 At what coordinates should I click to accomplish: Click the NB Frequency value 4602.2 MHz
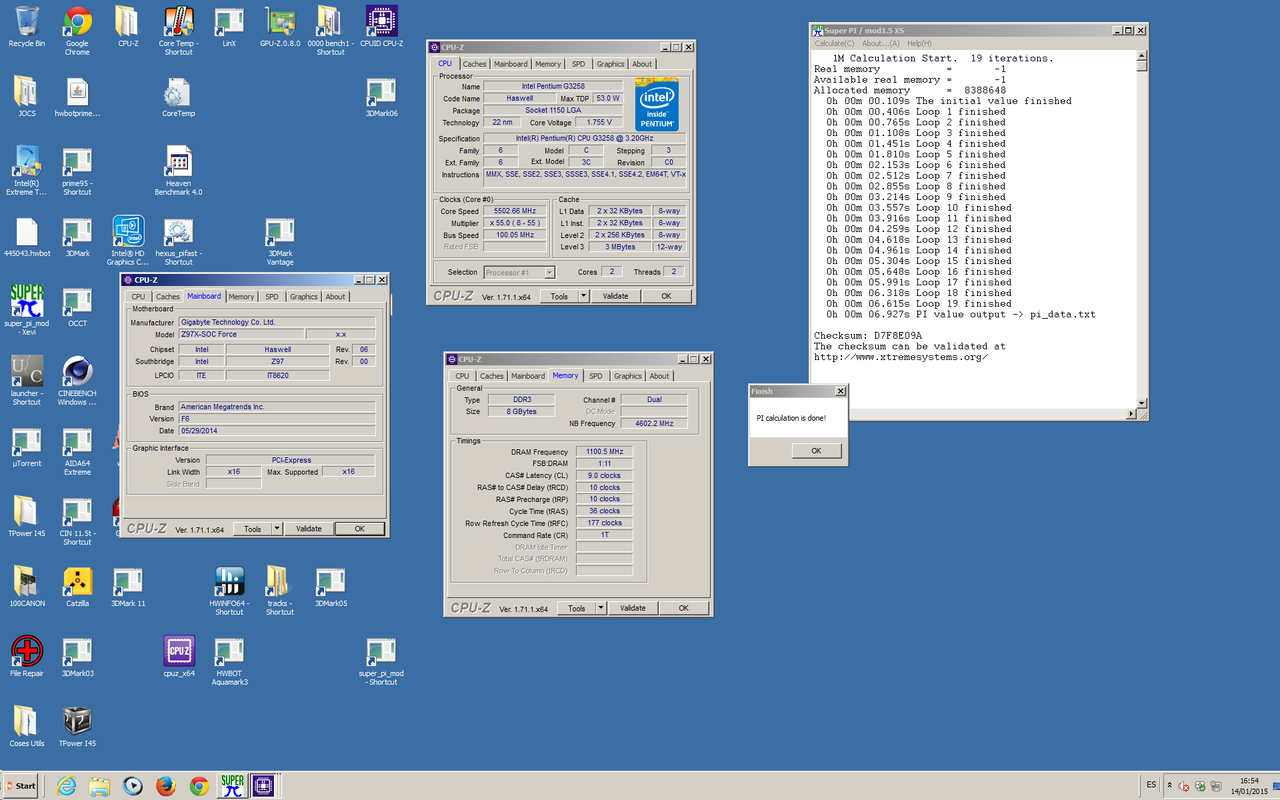654,423
